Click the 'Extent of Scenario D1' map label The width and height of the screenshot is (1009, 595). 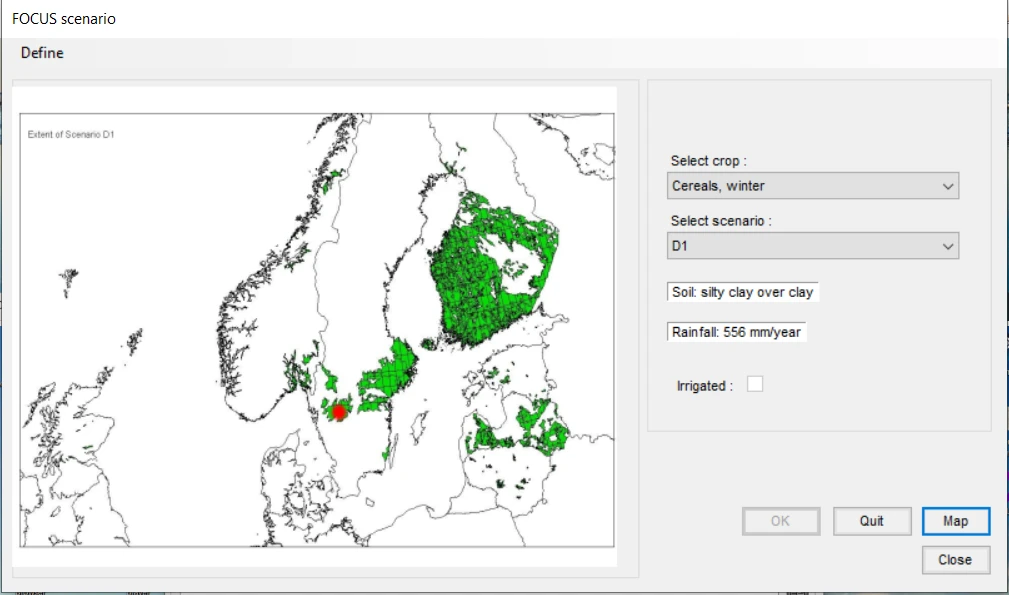coord(71,134)
